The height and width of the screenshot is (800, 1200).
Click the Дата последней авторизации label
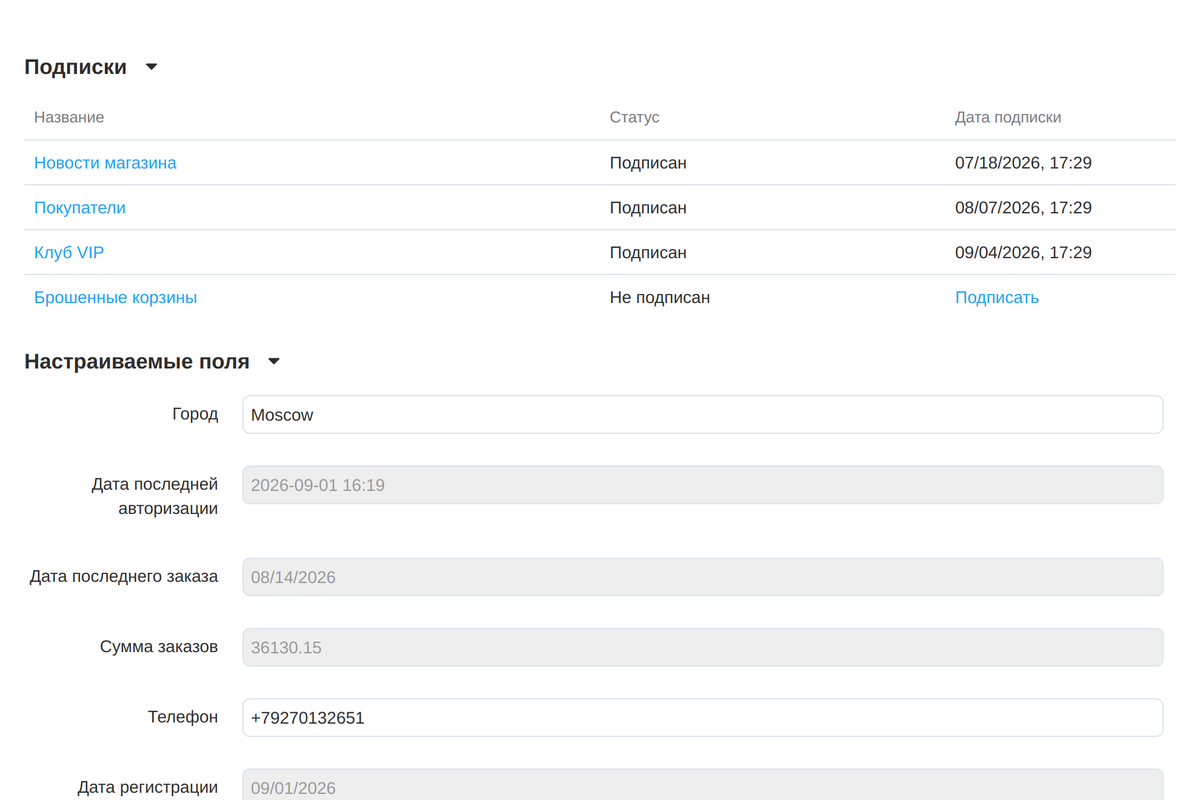(155, 497)
